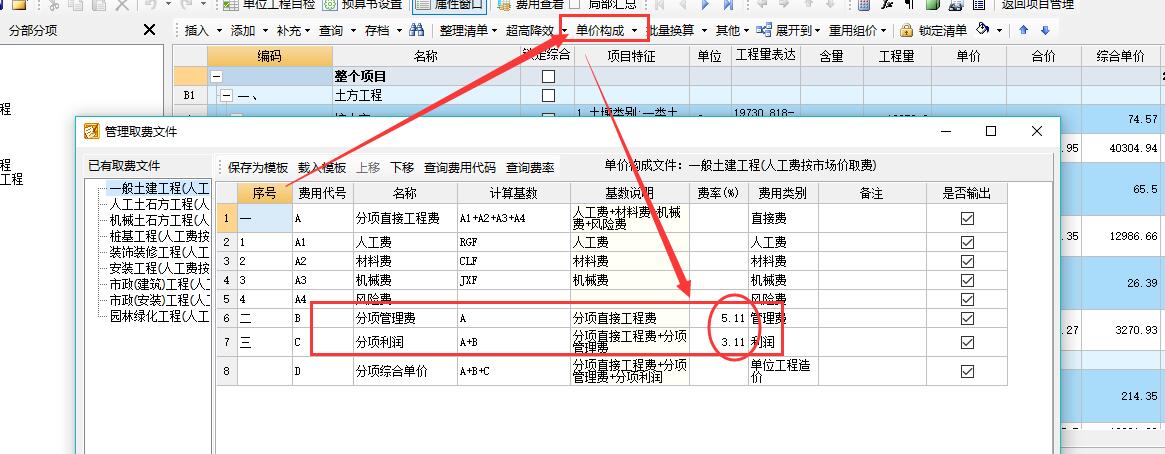Click the list sheet icon beside 返回项目管理
Image resolution: width=1165 pixels, height=454 pixels.
(x=979, y=4)
